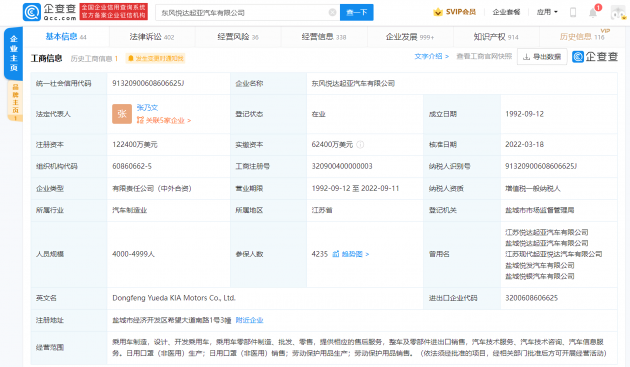Click the trend chart icon beside 4235
The height and width of the screenshot is (367, 630).
pyautogui.click(x=336, y=254)
